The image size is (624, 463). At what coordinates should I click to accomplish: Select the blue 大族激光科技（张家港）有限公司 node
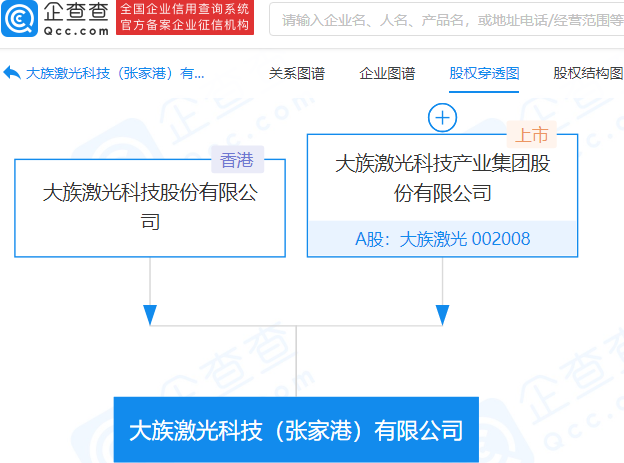point(296,431)
